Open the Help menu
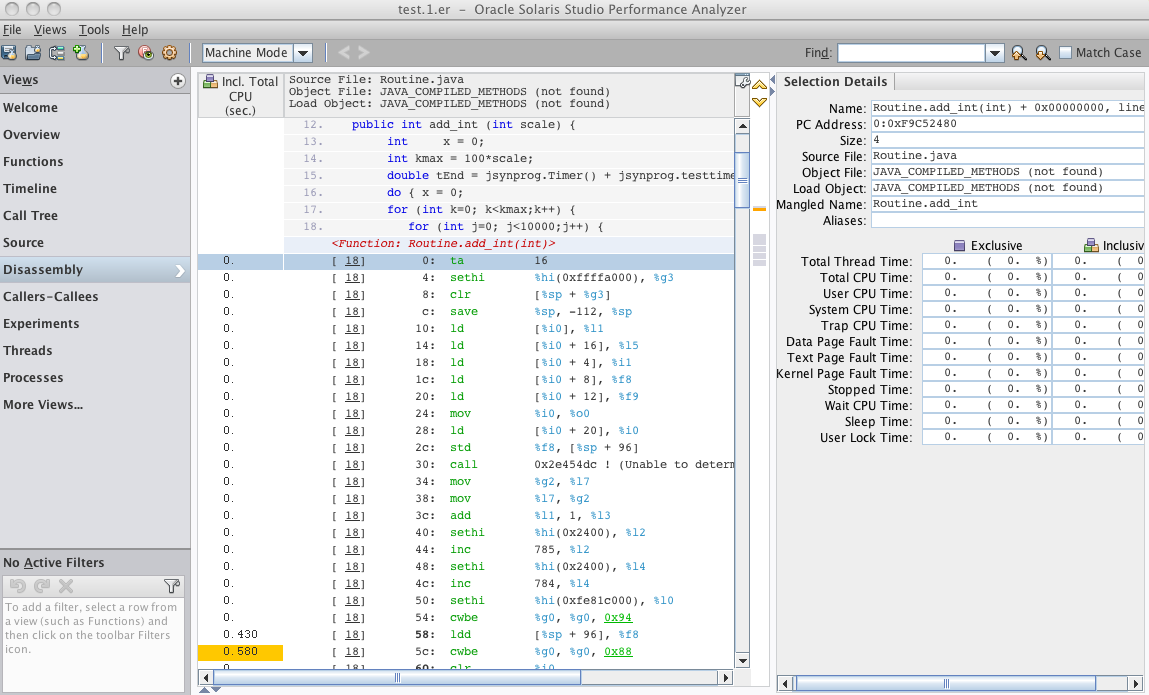1149x695 pixels. pyautogui.click(x=135, y=30)
